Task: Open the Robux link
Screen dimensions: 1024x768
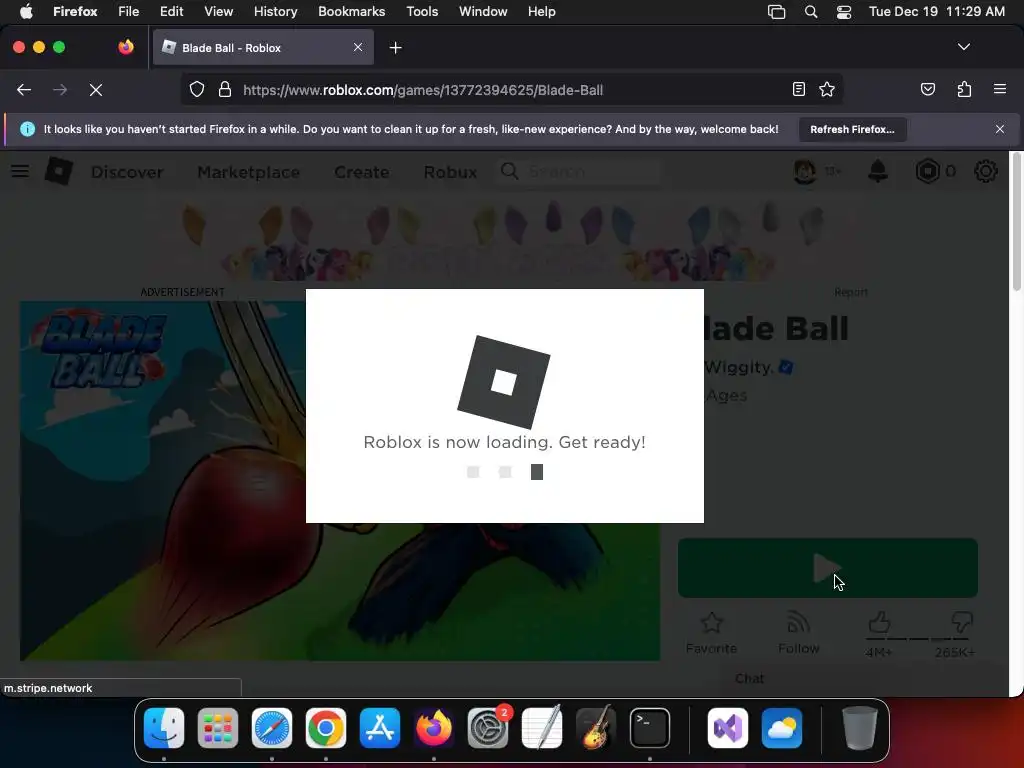Action: [x=450, y=172]
